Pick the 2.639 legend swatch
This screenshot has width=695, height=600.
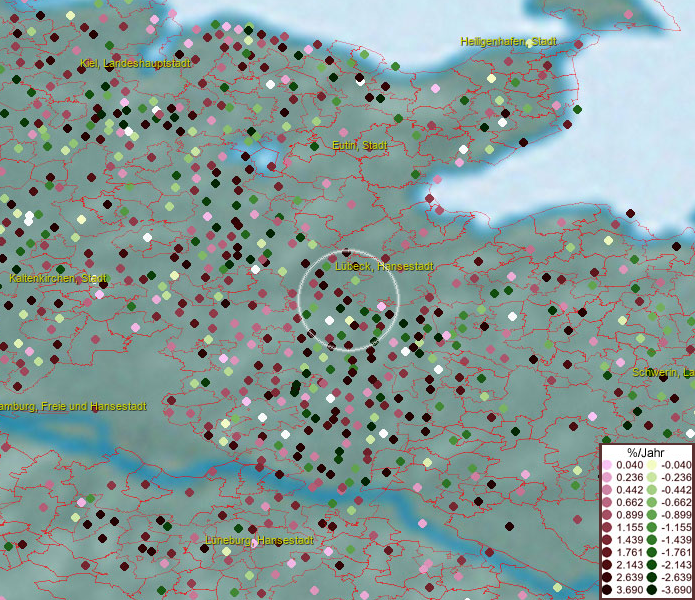point(607,577)
